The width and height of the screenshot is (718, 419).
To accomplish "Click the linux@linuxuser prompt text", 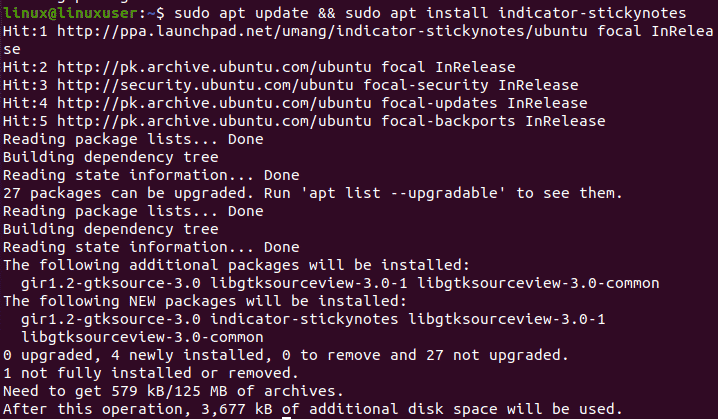I will 70,13.
